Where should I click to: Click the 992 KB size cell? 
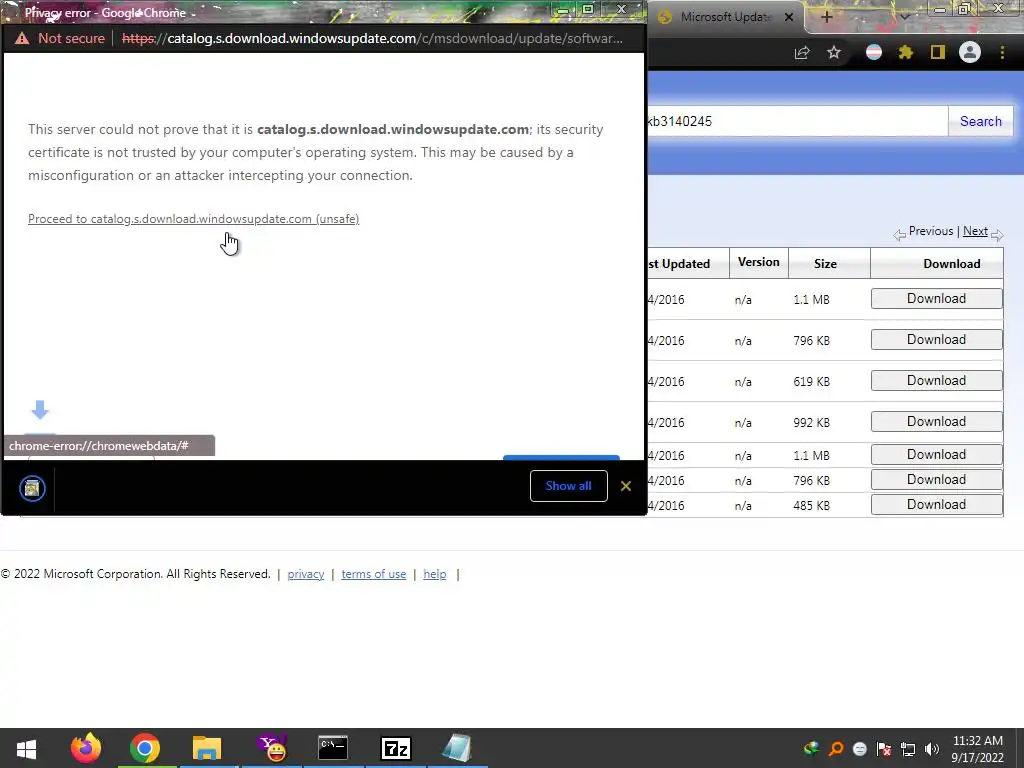(811, 423)
